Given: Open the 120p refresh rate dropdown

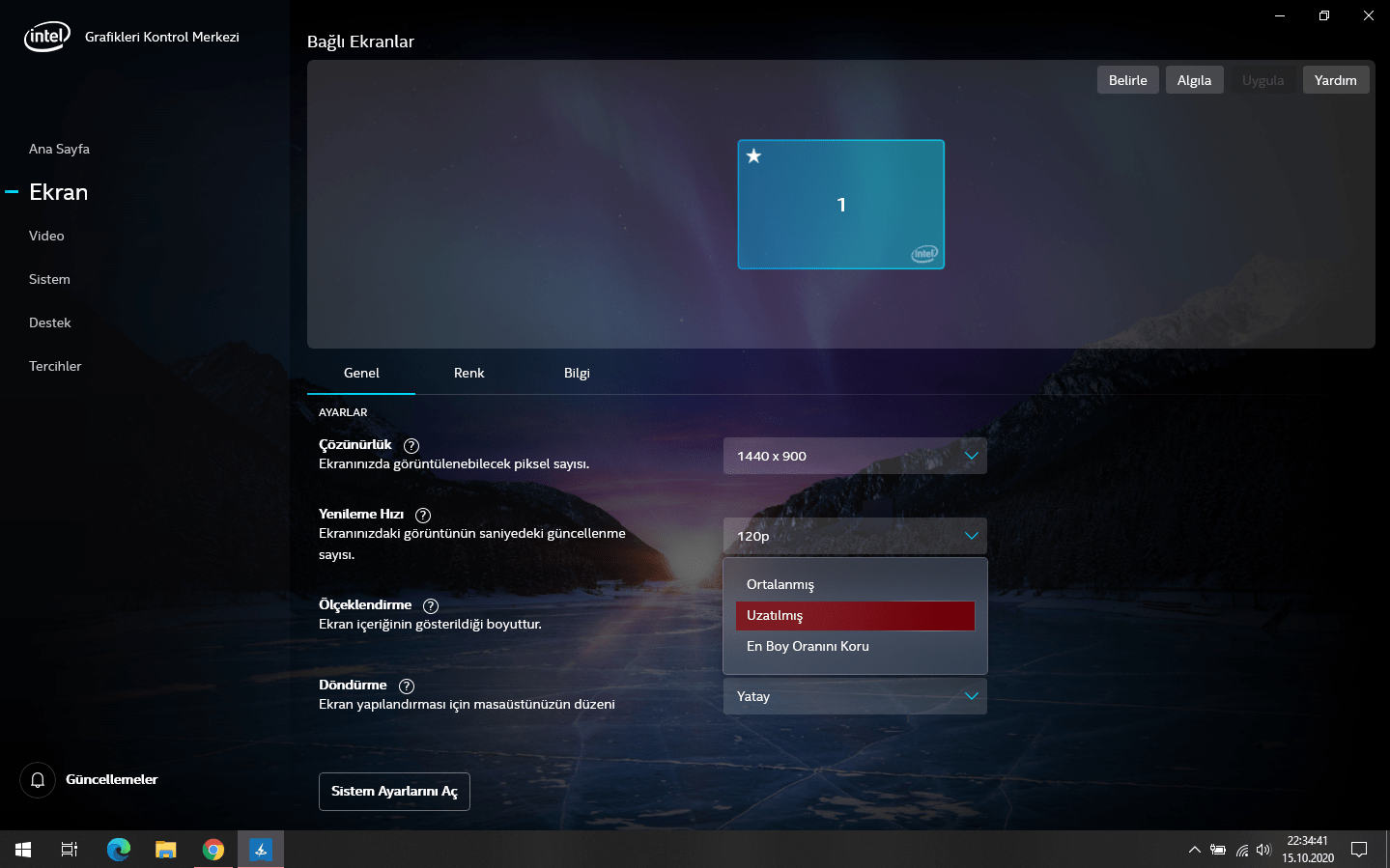Looking at the screenshot, I should tap(855, 536).
